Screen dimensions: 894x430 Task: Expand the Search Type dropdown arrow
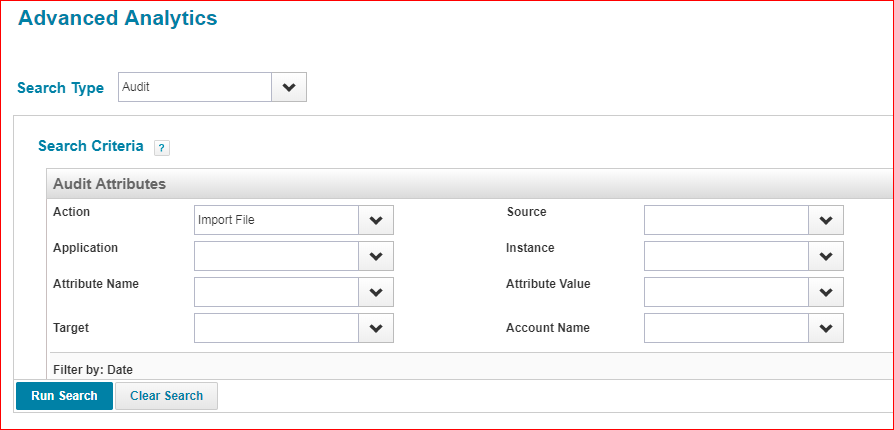[x=289, y=87]
